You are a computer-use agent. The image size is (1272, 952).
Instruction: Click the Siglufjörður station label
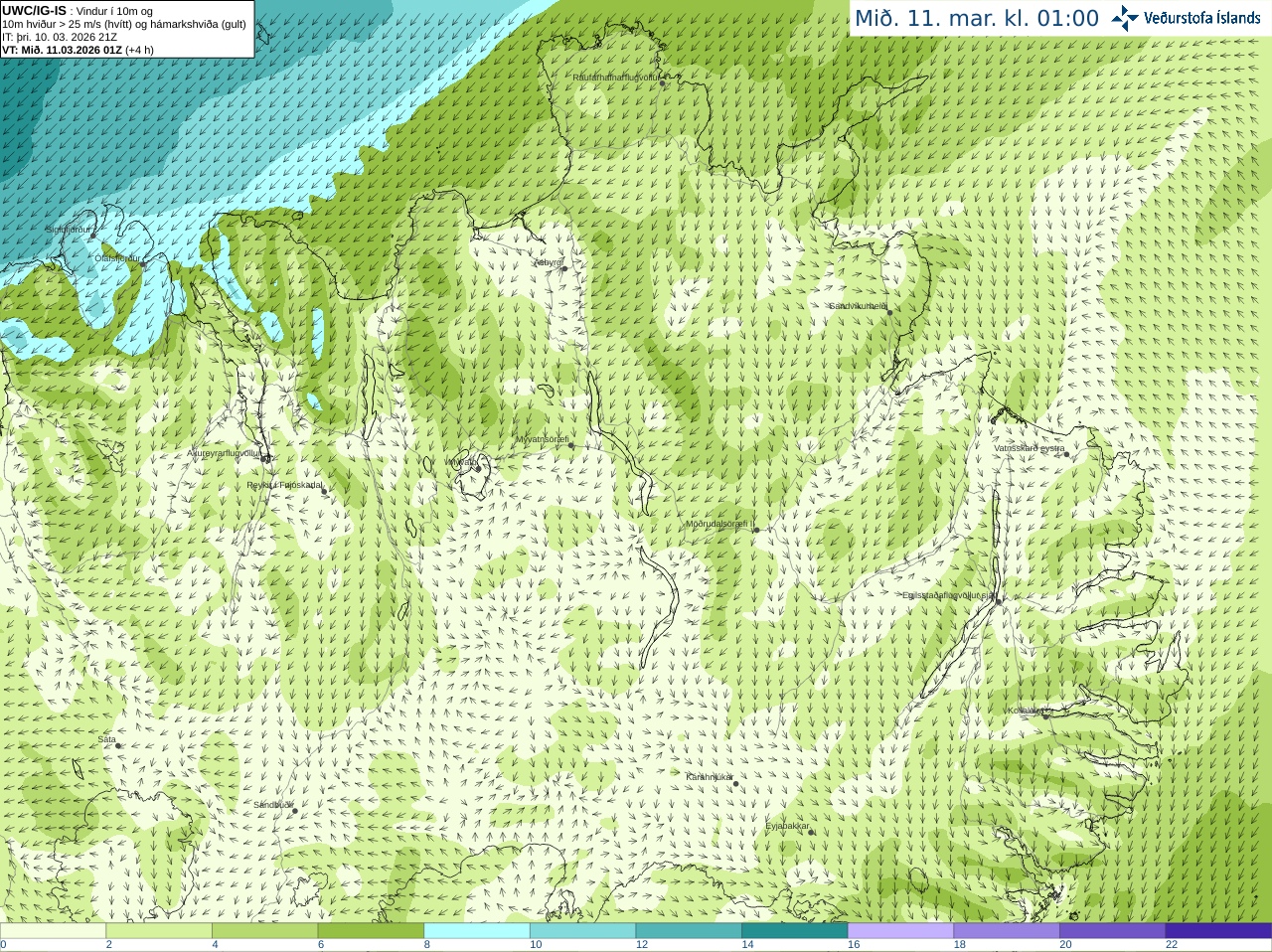pyautogui.click(x=71, y=230)
